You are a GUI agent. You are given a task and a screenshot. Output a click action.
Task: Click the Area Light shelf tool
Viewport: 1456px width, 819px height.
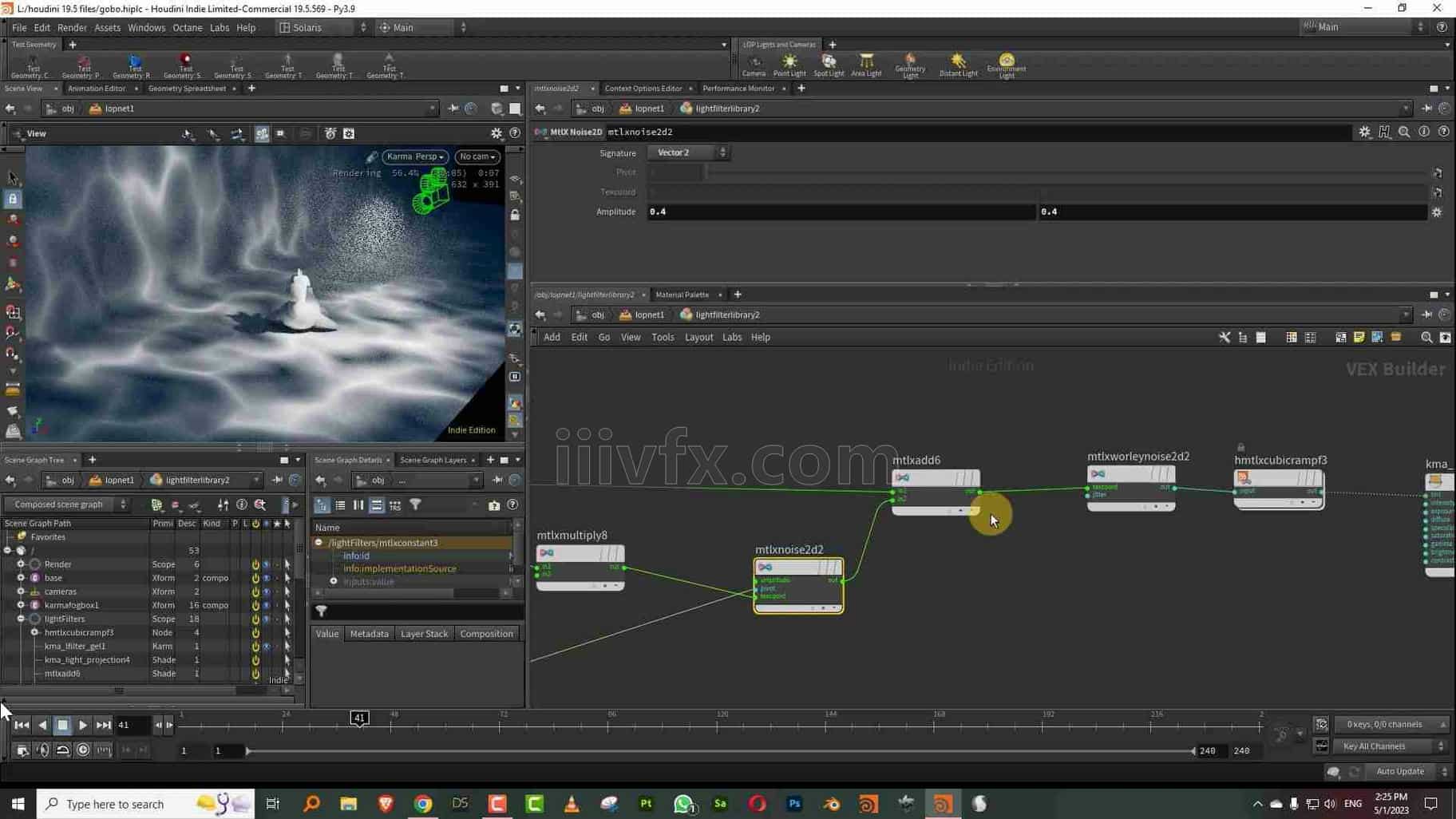(866, 65)
